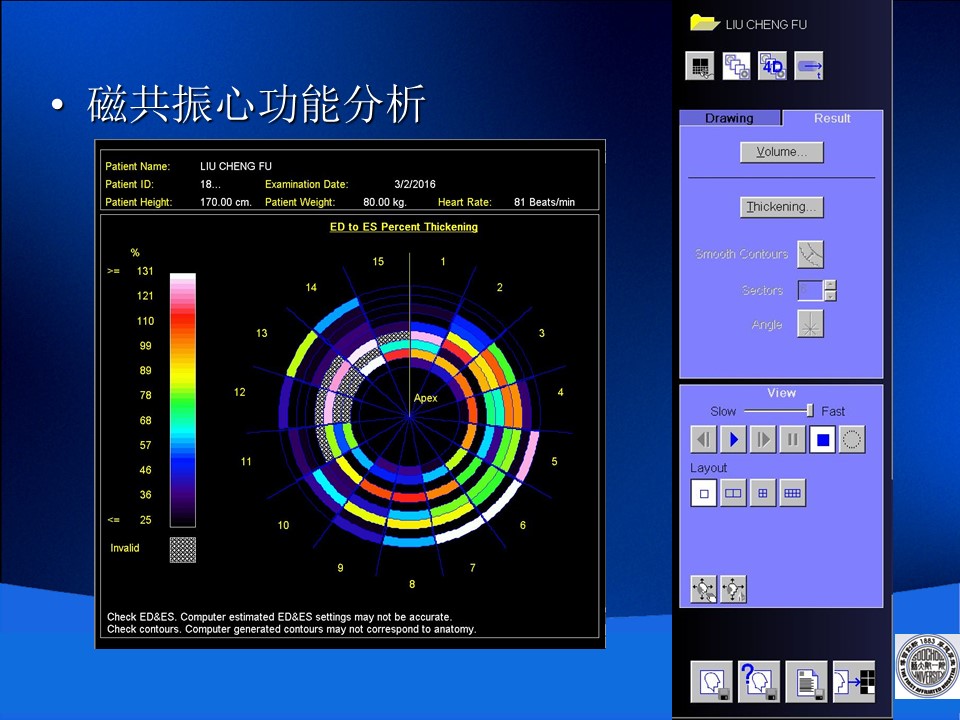The image size is (960, 720).
Task: Click the Slow–Fast playback speed slider
Action: 779,410
